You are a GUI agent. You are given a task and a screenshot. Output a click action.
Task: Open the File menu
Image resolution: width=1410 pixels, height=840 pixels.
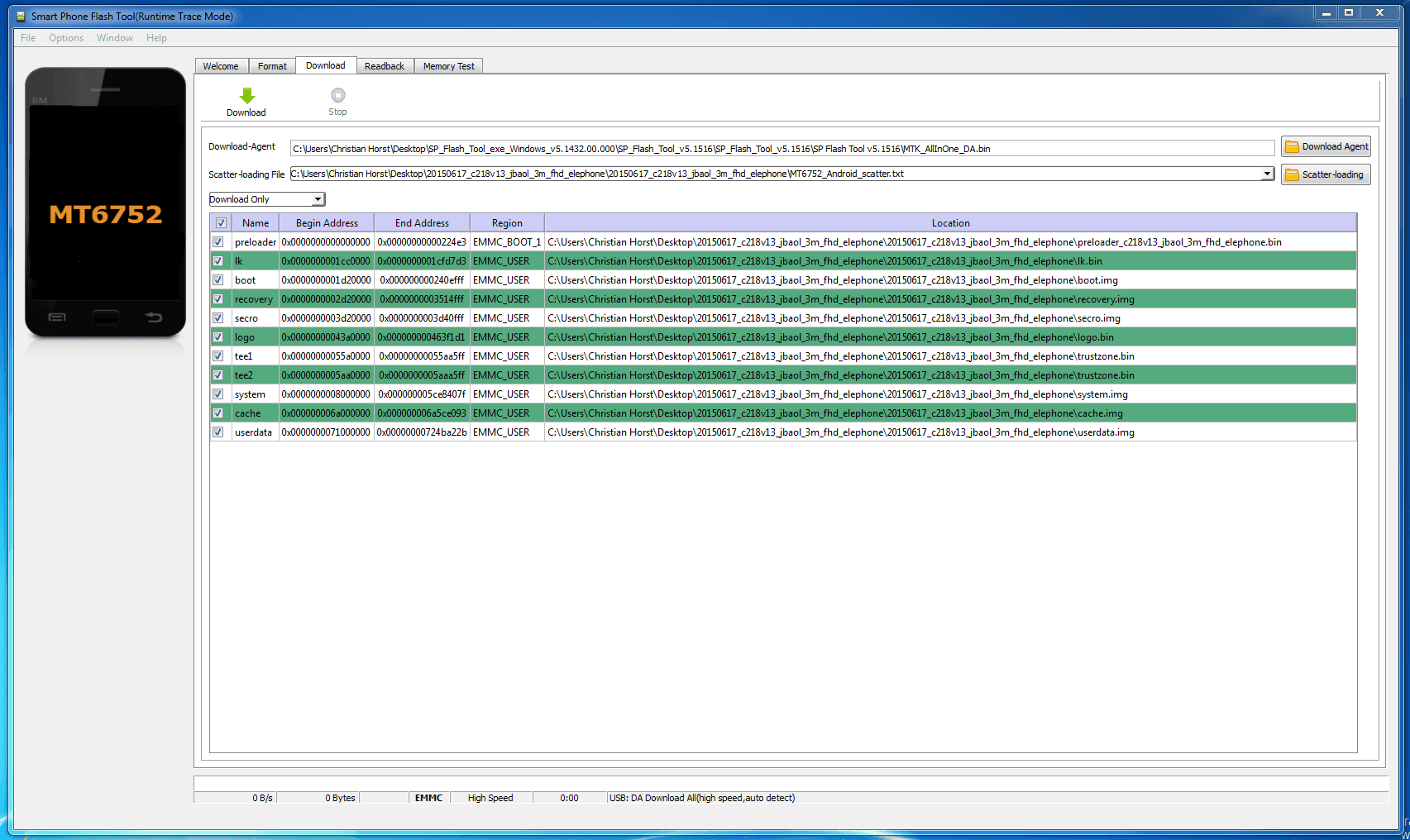click(28, 38)
